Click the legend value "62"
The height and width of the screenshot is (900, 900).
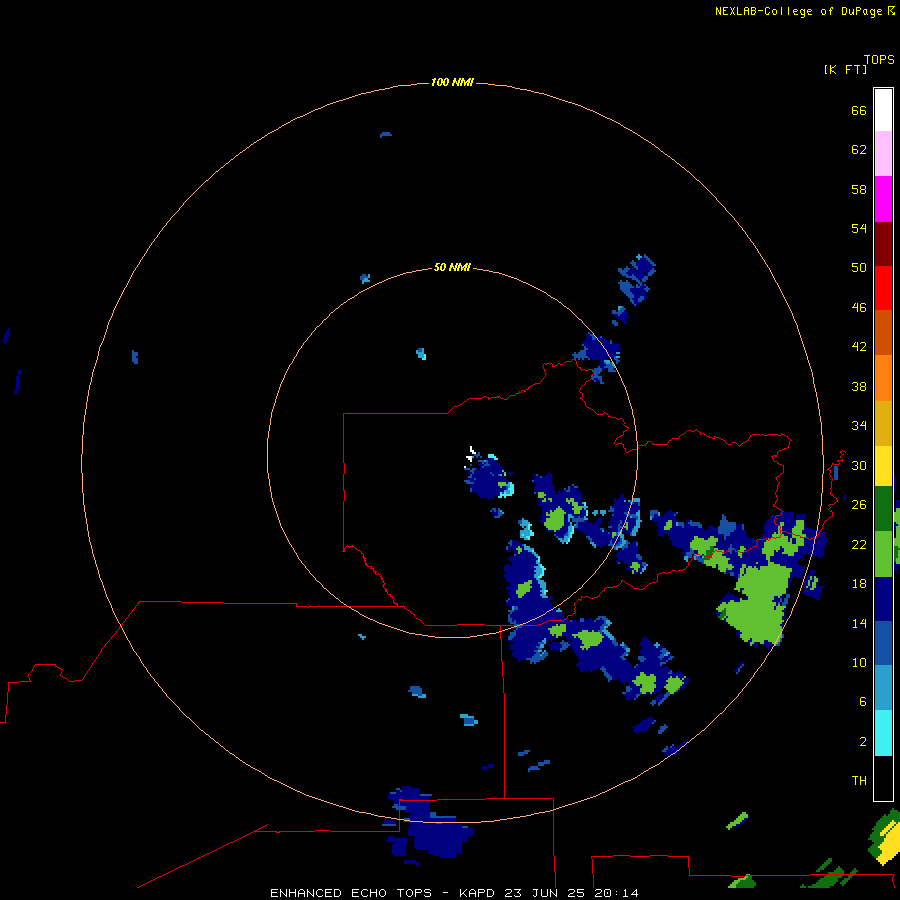[x=859, y=150]
